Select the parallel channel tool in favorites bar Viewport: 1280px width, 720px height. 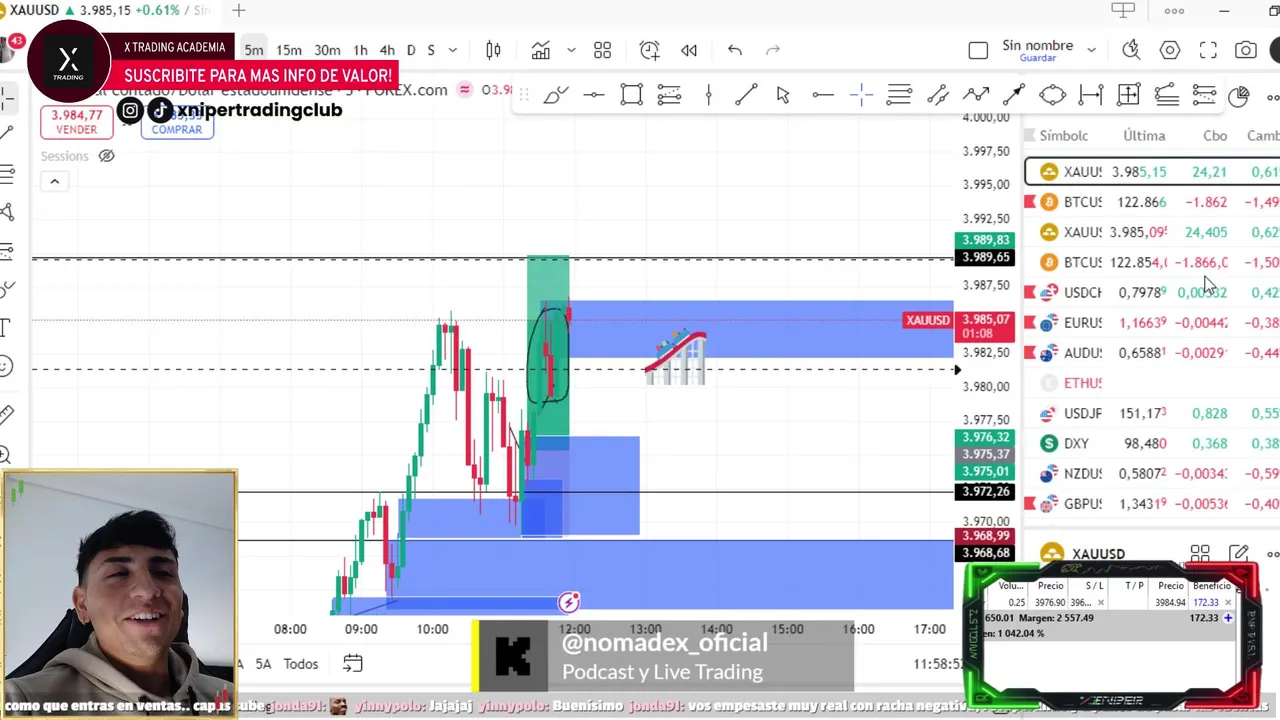[937, 95]
